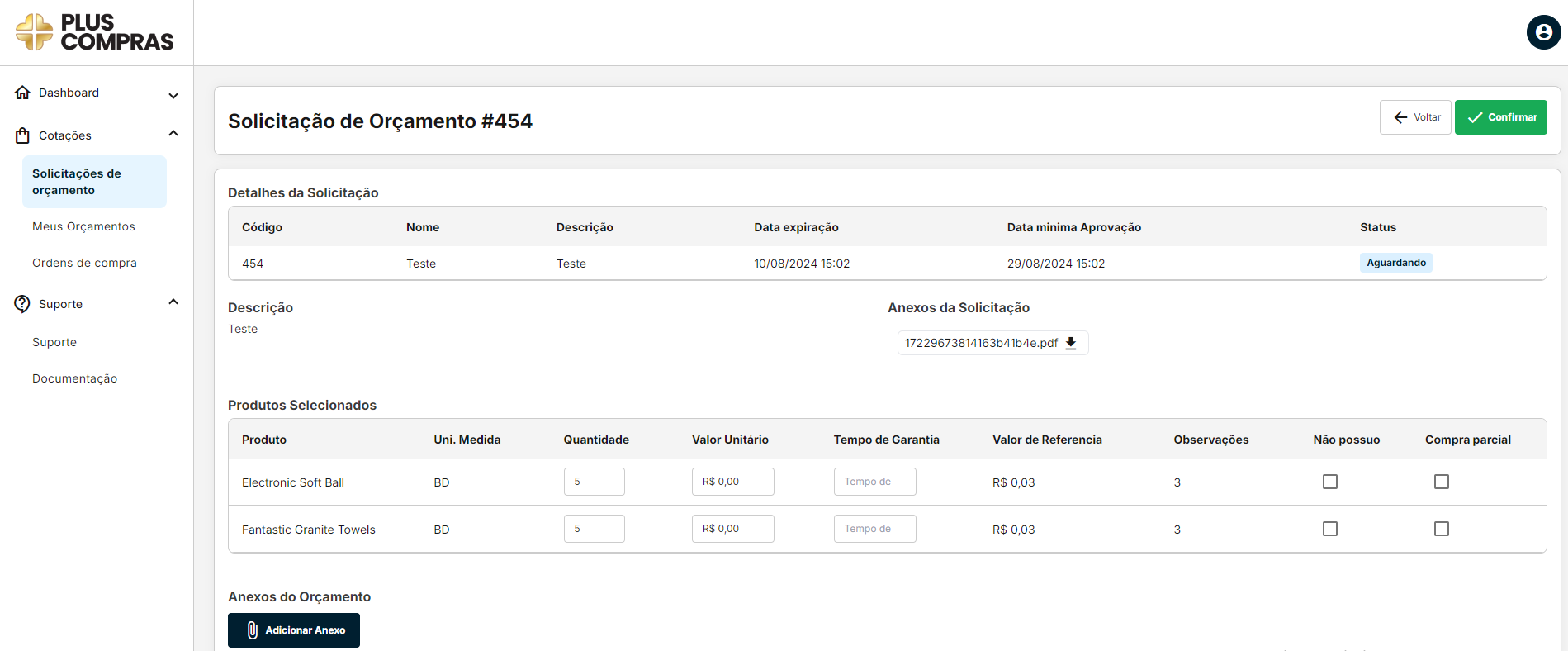Viewport: 1568px width, 651px height.
Task: Tick 'Não possuo' for Fantastic Granite Towels
Action: (1329, 529)
